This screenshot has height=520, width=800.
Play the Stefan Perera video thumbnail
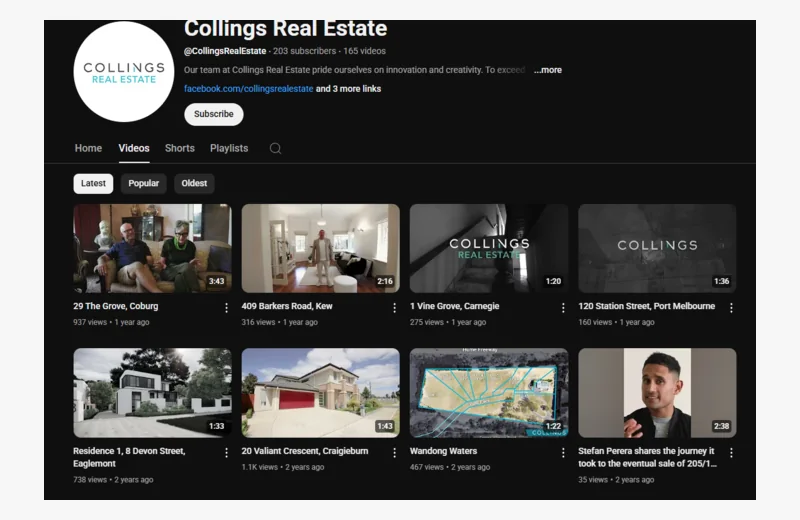point(657,393)
